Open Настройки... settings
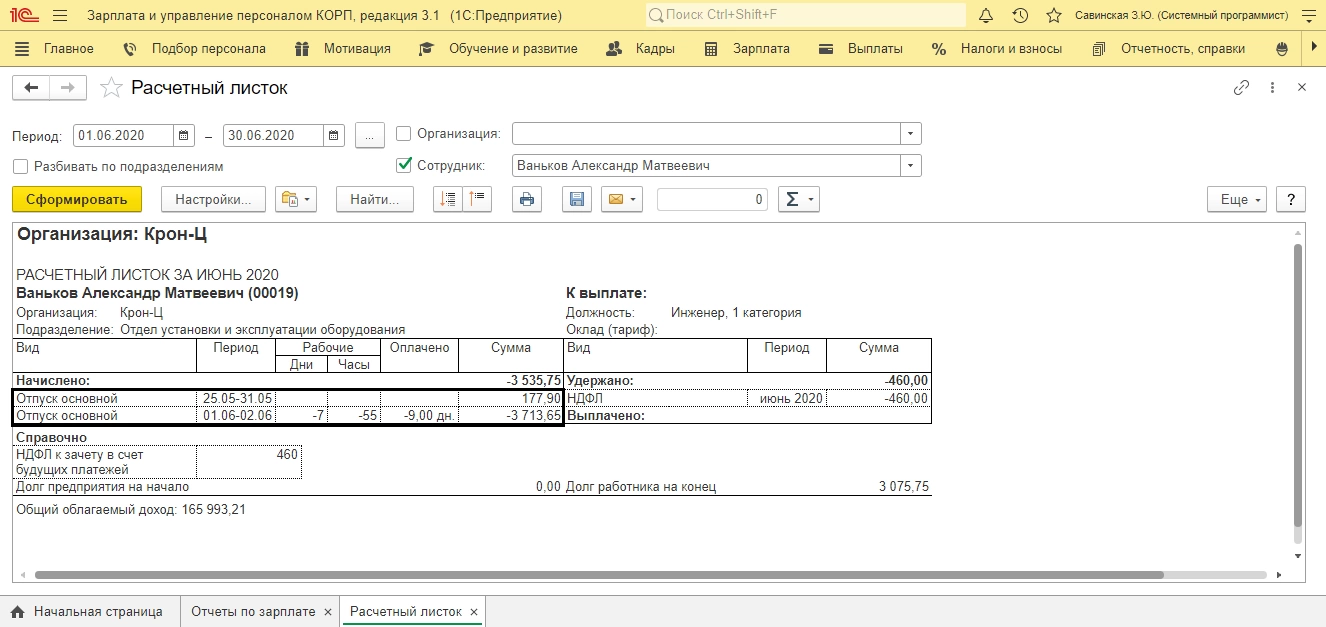The width and height of the screenshot is (1326, 627). (x=213, y=200)
